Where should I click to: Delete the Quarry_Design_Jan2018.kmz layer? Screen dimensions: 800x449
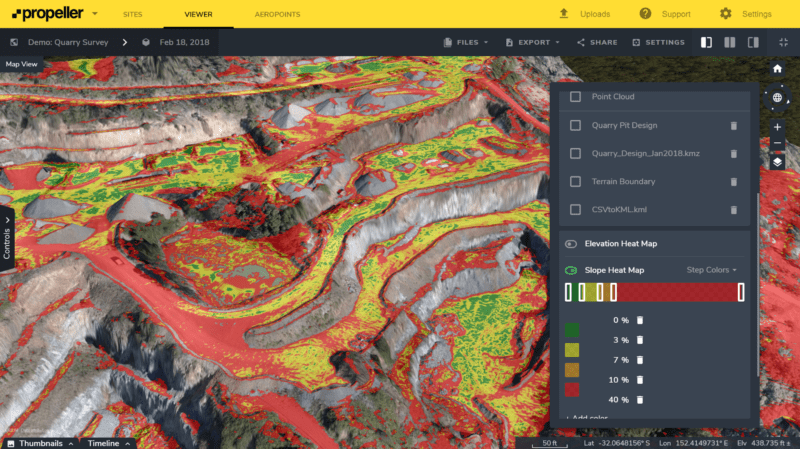(734, 154)
